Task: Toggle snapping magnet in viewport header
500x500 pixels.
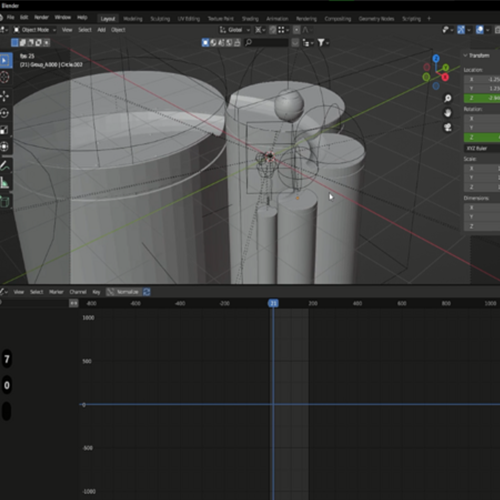Action: (x=273, y=30)
